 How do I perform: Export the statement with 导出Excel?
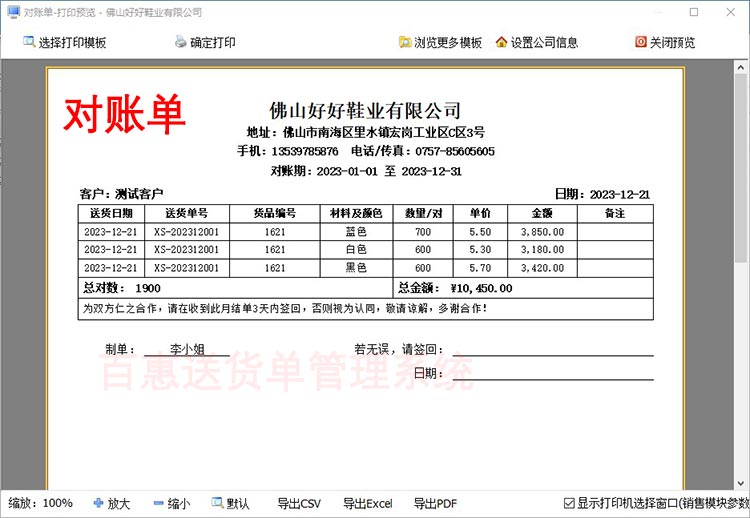coord(367,503)
